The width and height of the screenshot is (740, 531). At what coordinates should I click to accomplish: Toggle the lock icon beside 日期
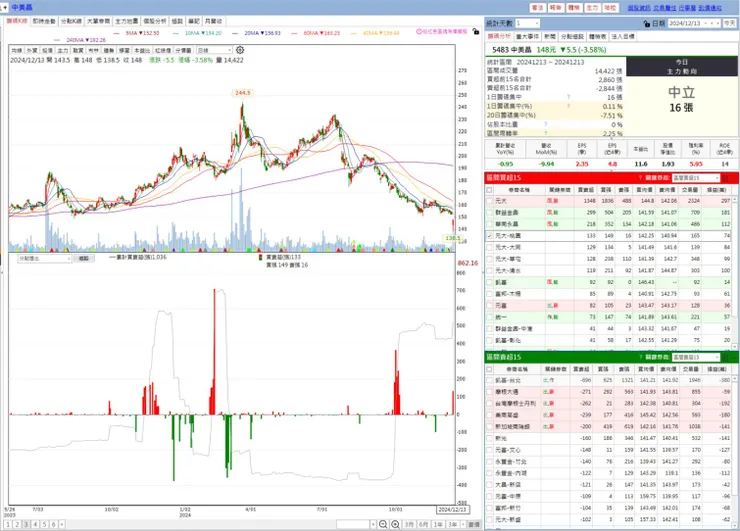tap(647, 23)
